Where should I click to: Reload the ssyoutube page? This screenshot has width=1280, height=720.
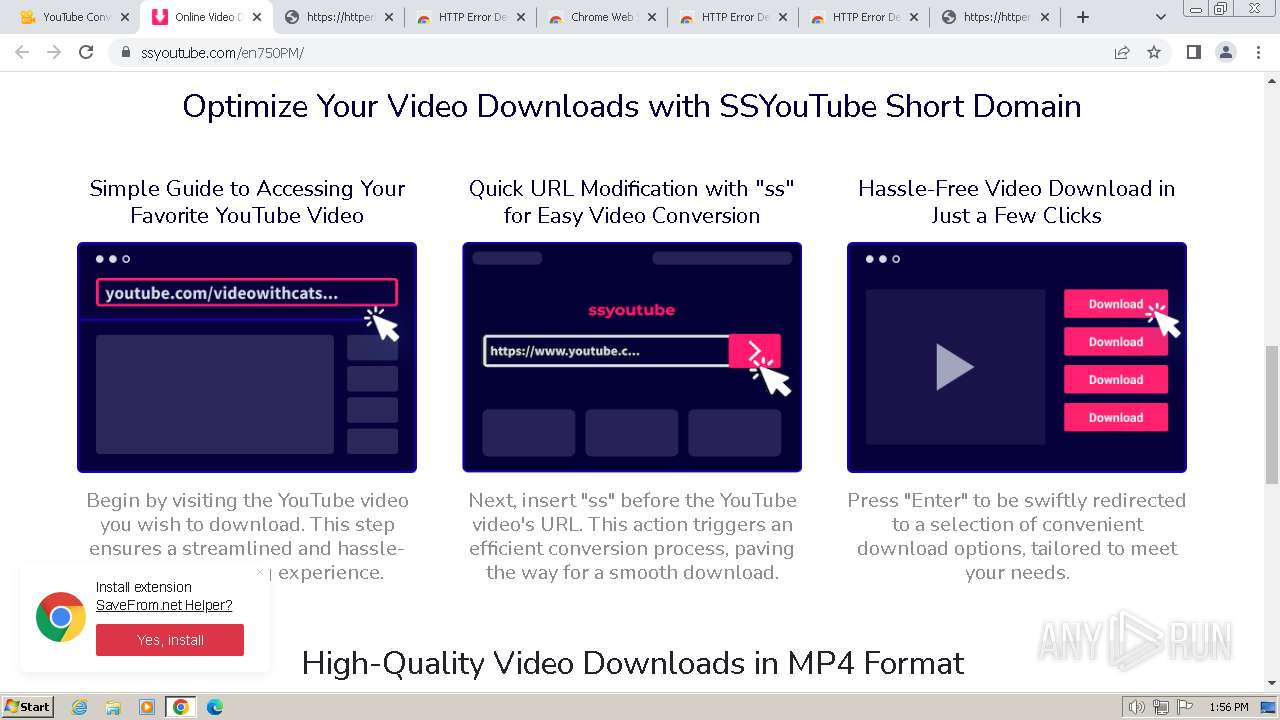(x=86, y=52)
